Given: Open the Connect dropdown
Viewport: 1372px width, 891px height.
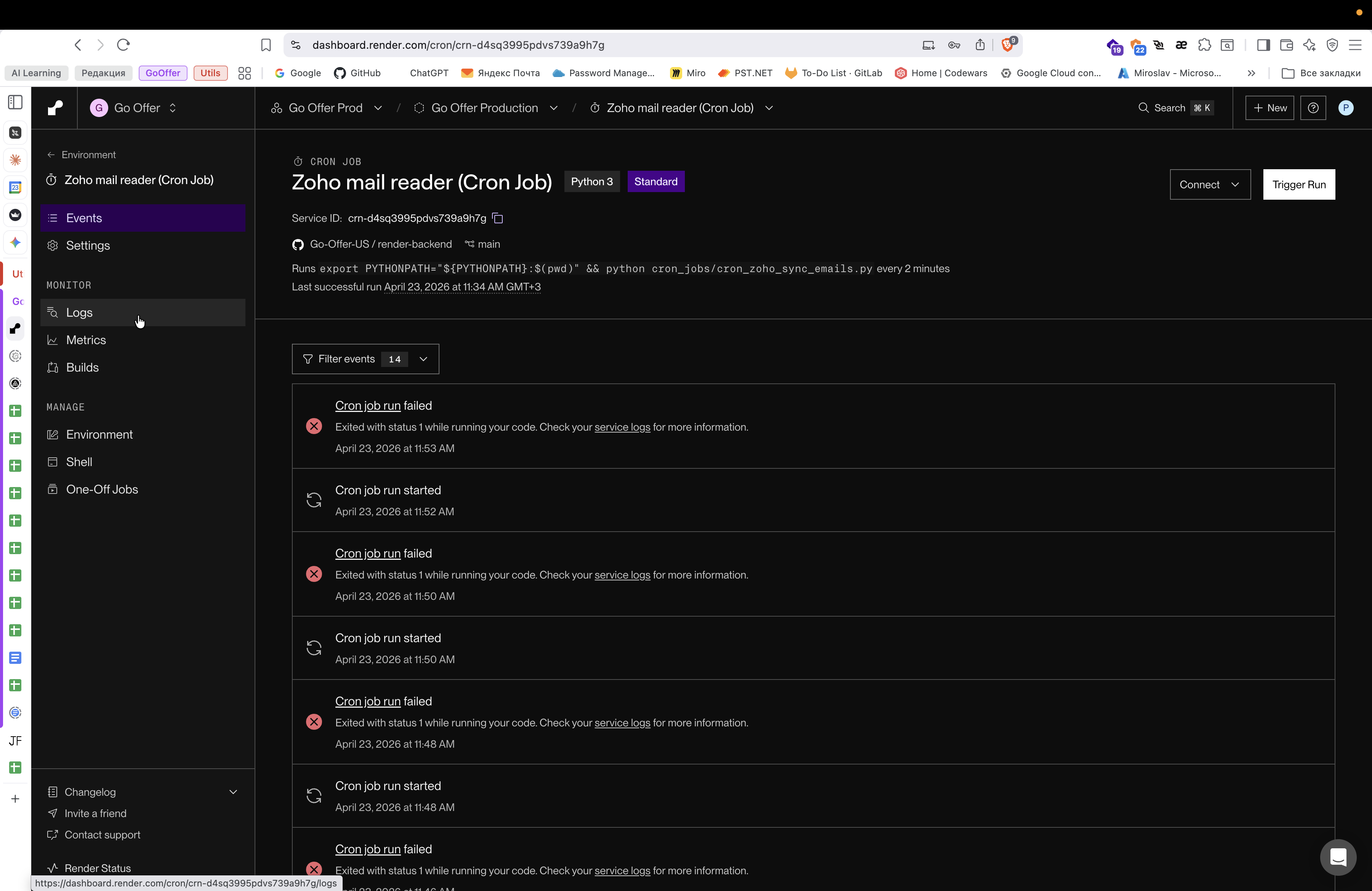Looking at the screenshot, I should (1209, 184).
